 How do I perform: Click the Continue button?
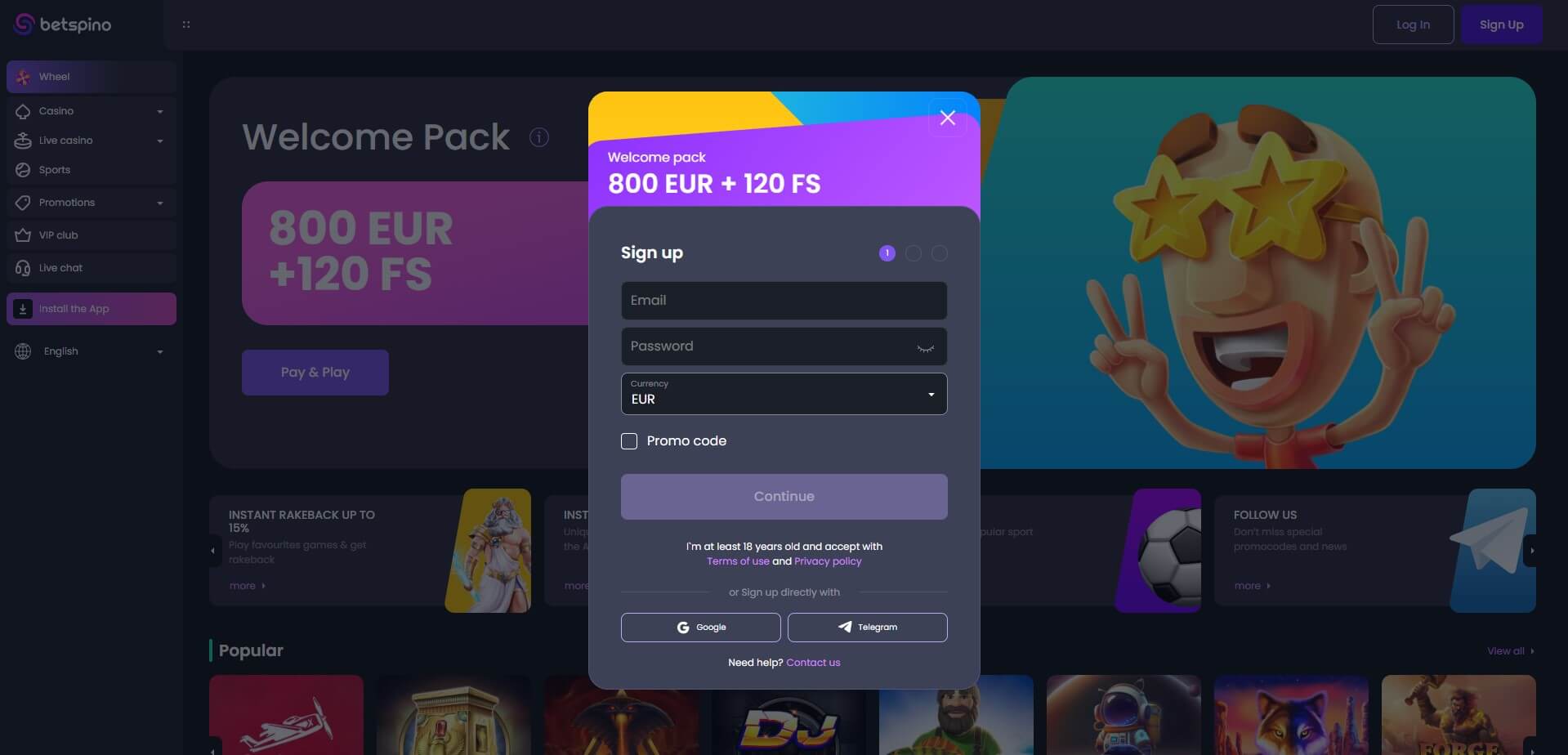(x=784, y=497)
